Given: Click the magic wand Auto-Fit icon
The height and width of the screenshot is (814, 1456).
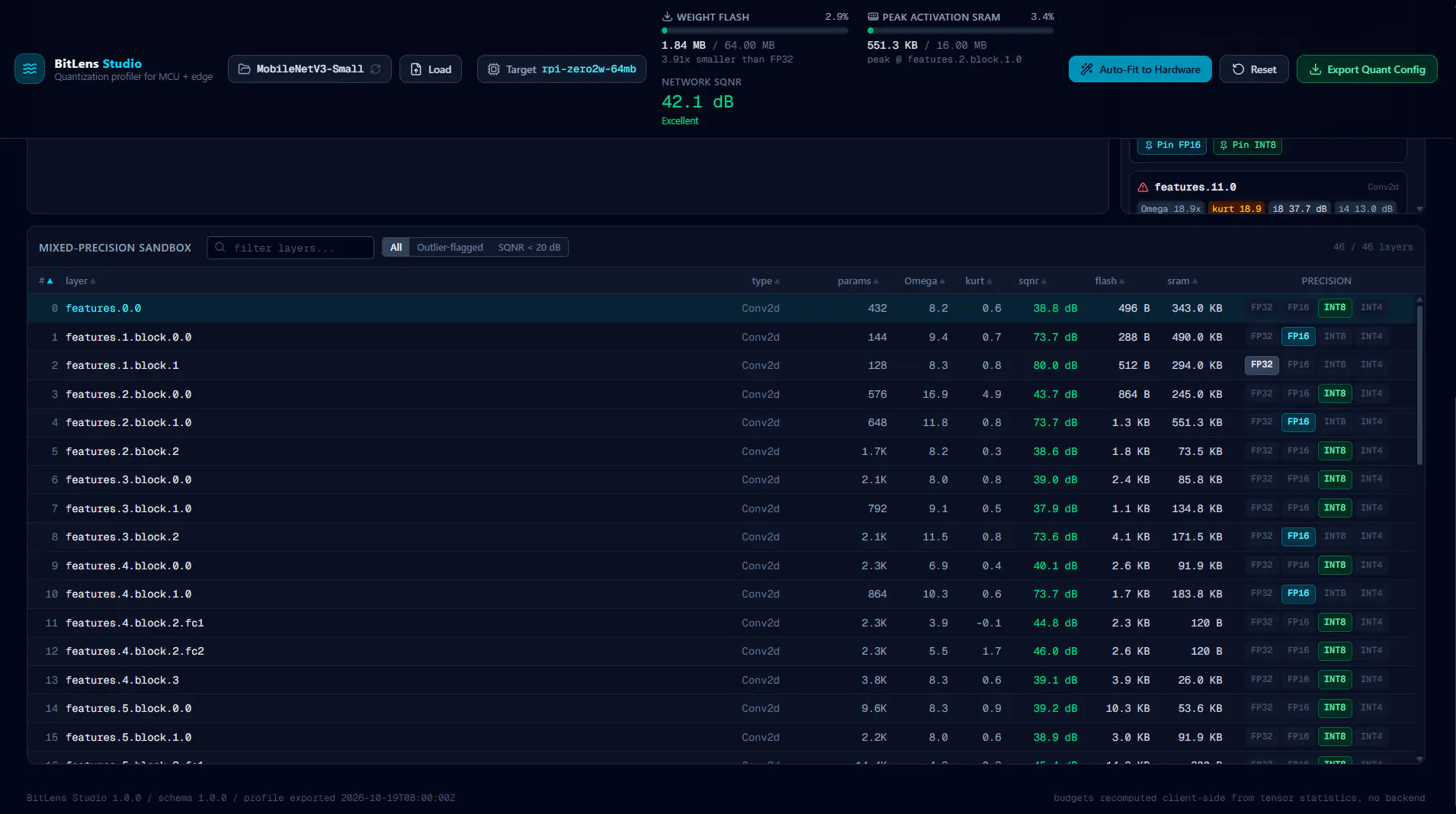Looking at the screenshot, I should click(x=1087, y=69).
